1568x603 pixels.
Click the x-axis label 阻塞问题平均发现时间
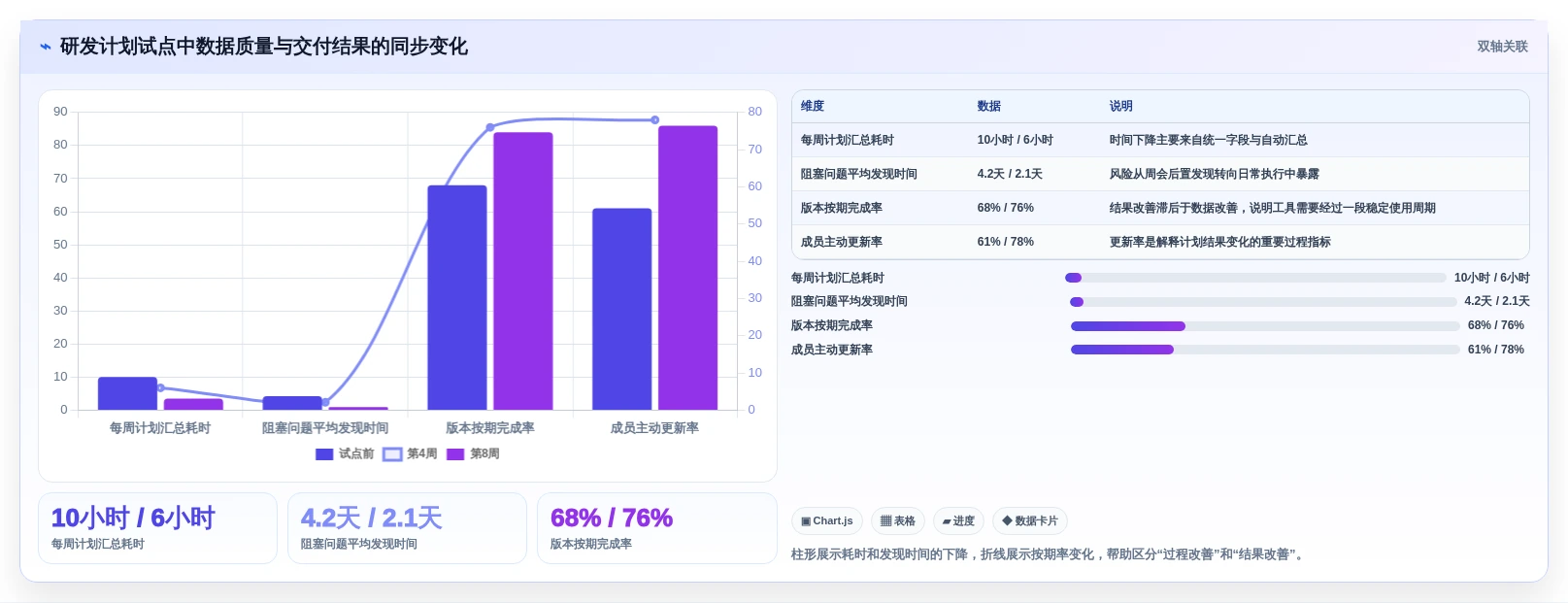[x=325, y=428]
